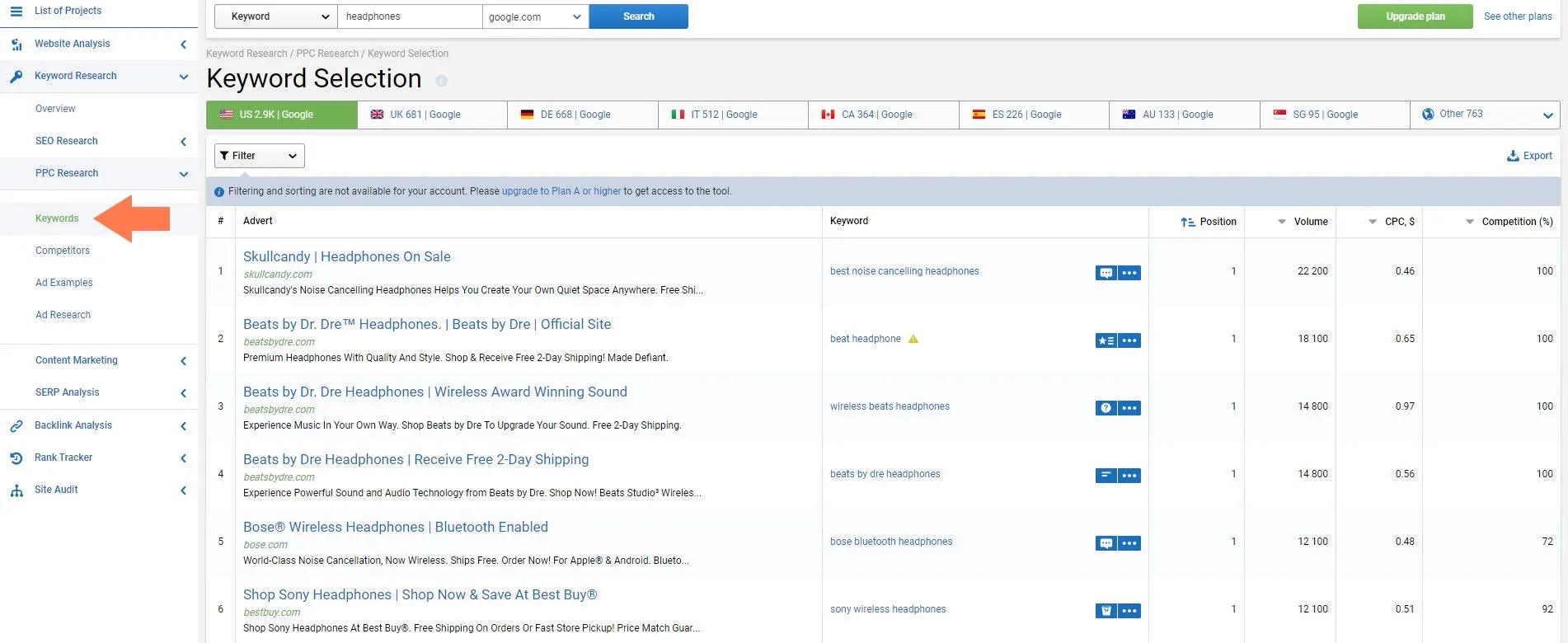Image resolution: width=1568 pixels, height=643 pixels.
Task: Expand the Website Analysis sidebar section
Action: pos(183,45)
